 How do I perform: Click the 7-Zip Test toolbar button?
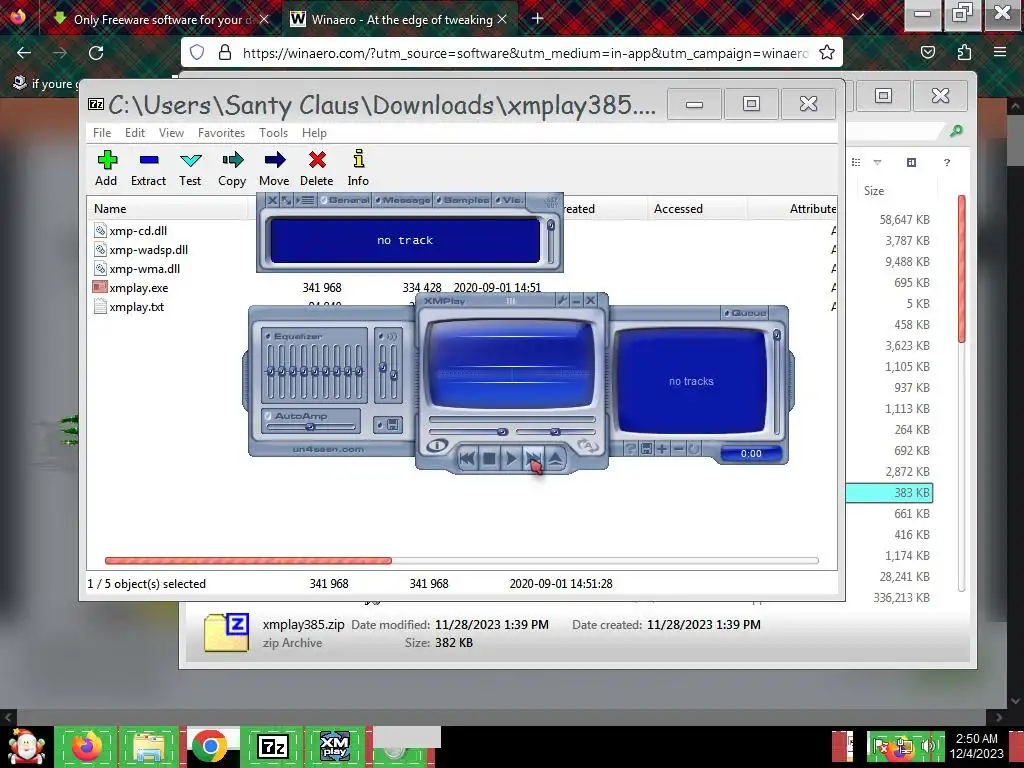(x=190, y=168)
